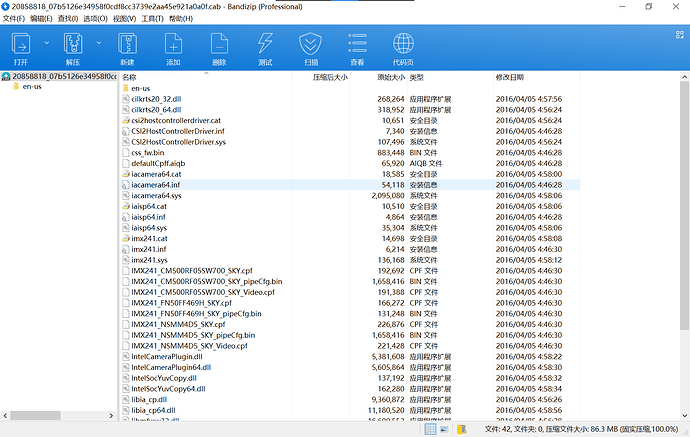
Task: Click the grid layout icon at toolbar right
Action: 679,35
